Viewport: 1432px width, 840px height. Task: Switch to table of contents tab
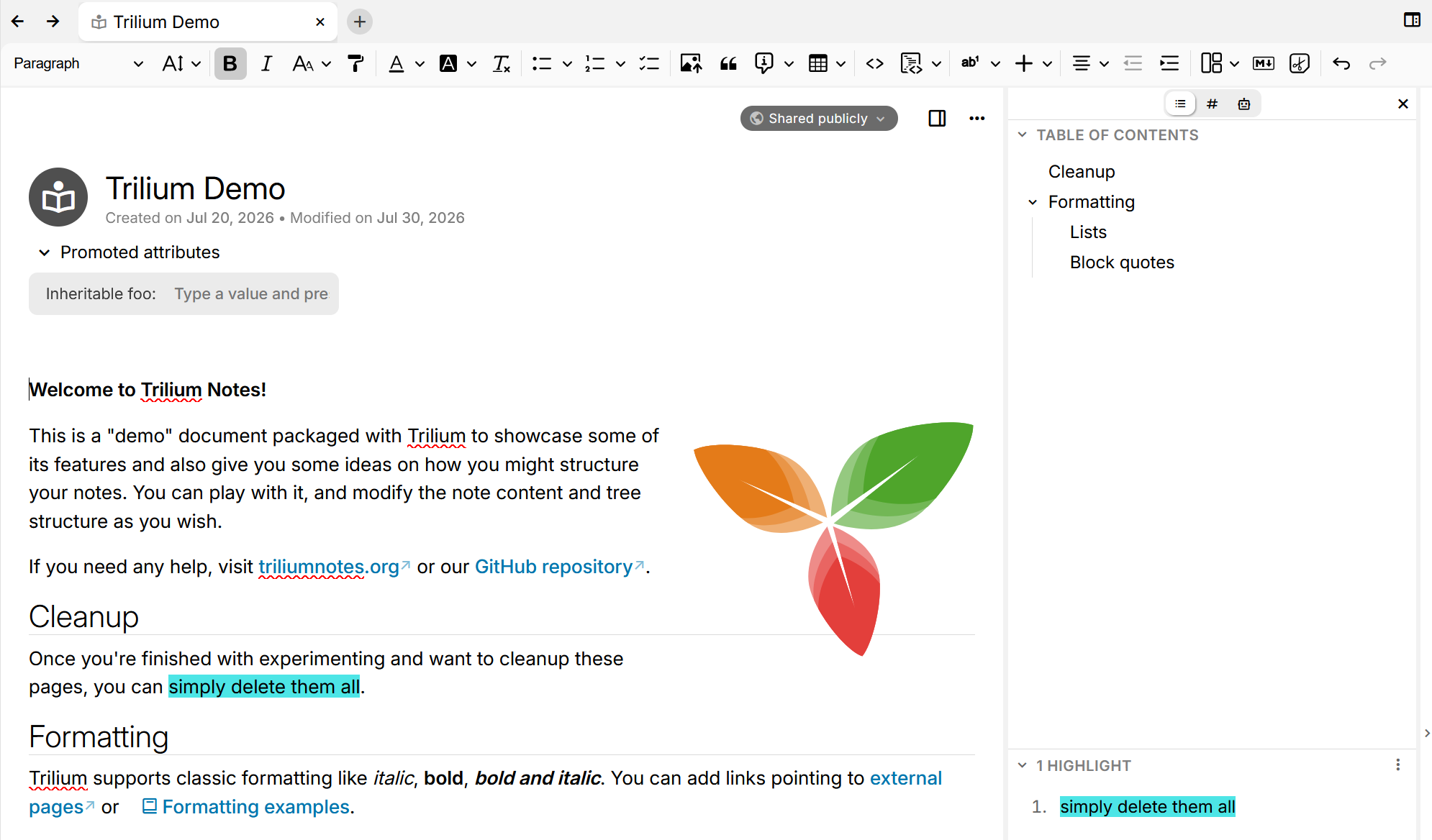click(x=1180, y=104)
